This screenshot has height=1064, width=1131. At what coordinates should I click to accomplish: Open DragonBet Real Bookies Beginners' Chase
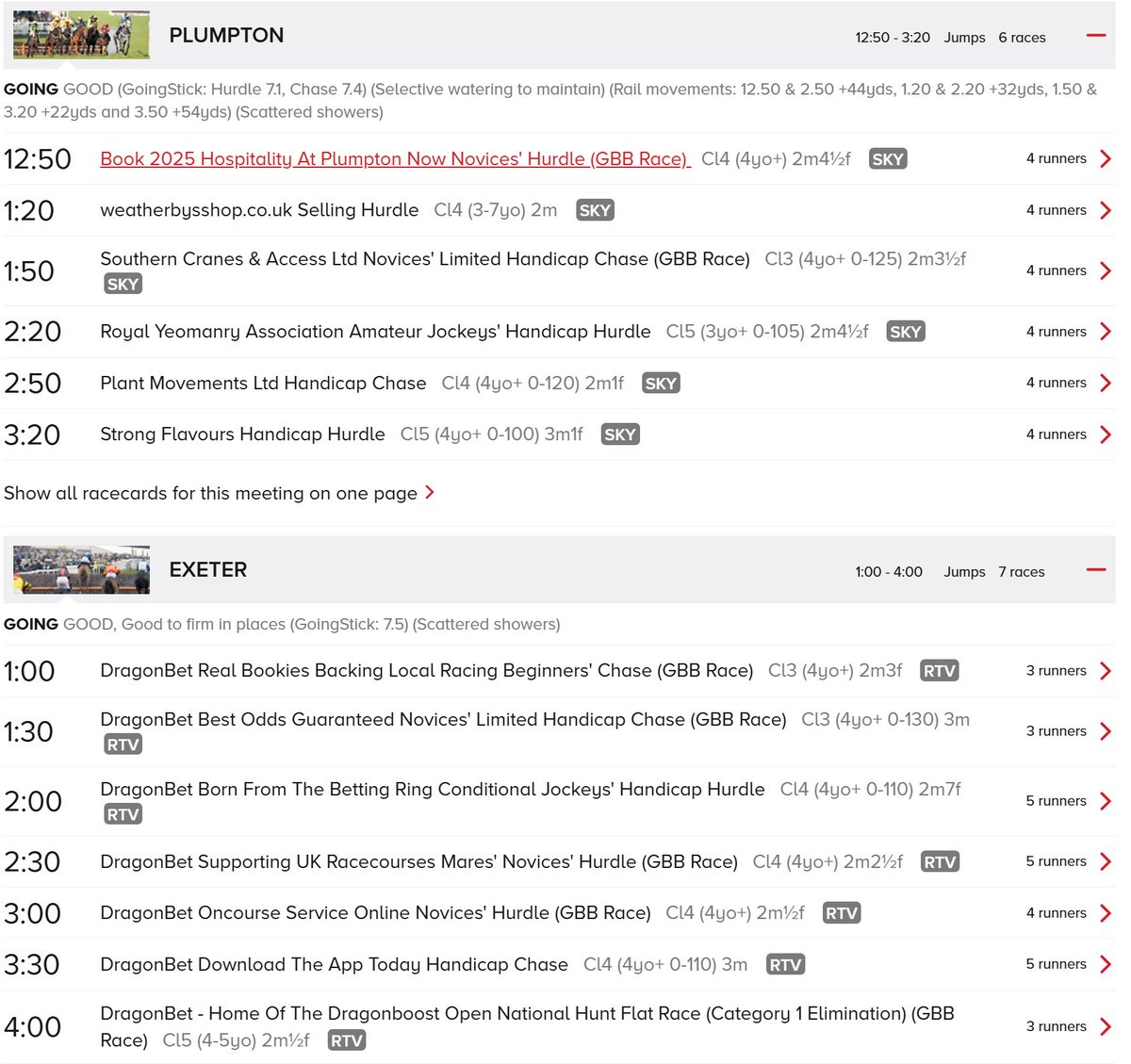[427, 671]
